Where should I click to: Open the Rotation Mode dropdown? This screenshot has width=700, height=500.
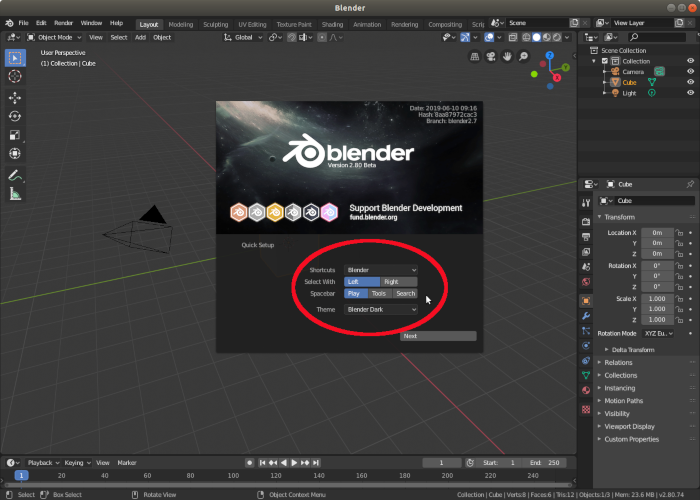658,333
